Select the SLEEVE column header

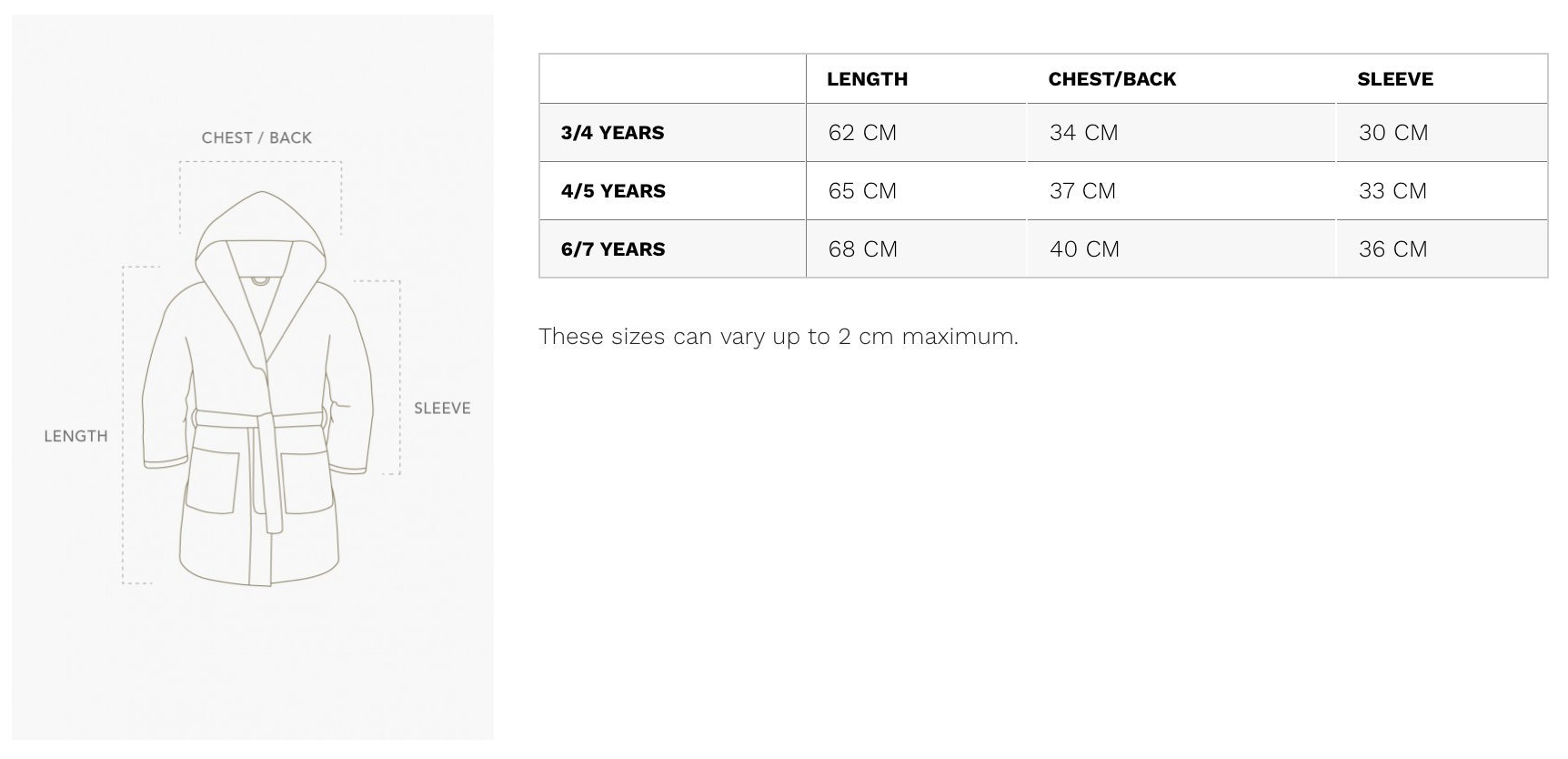(1394, 79)
